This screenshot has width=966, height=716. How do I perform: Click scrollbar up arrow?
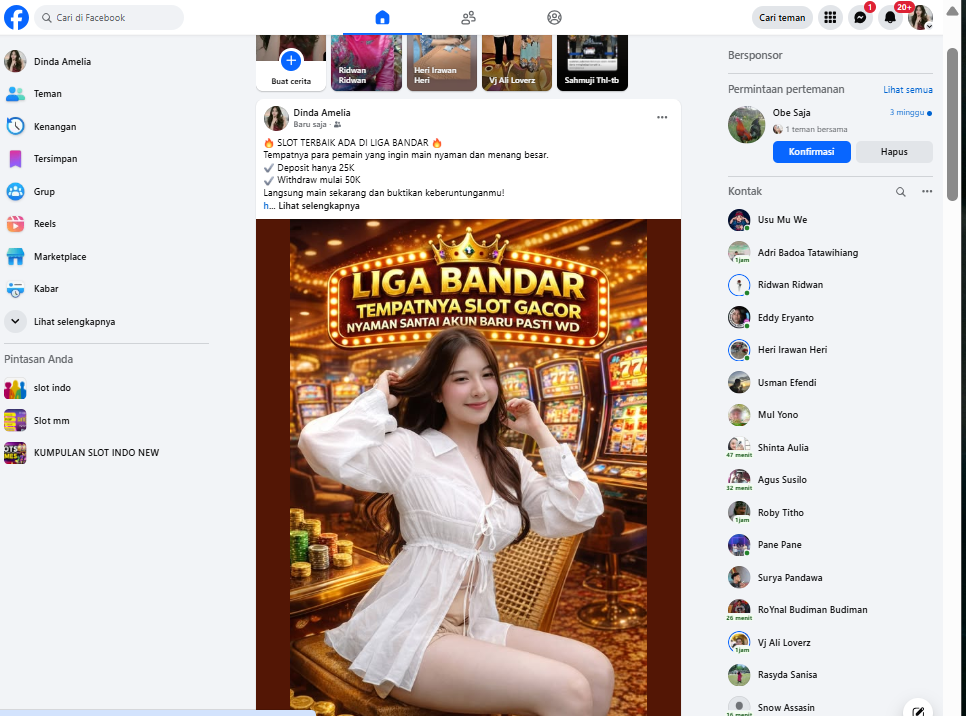pyautogui.click(x=952, y=11)
